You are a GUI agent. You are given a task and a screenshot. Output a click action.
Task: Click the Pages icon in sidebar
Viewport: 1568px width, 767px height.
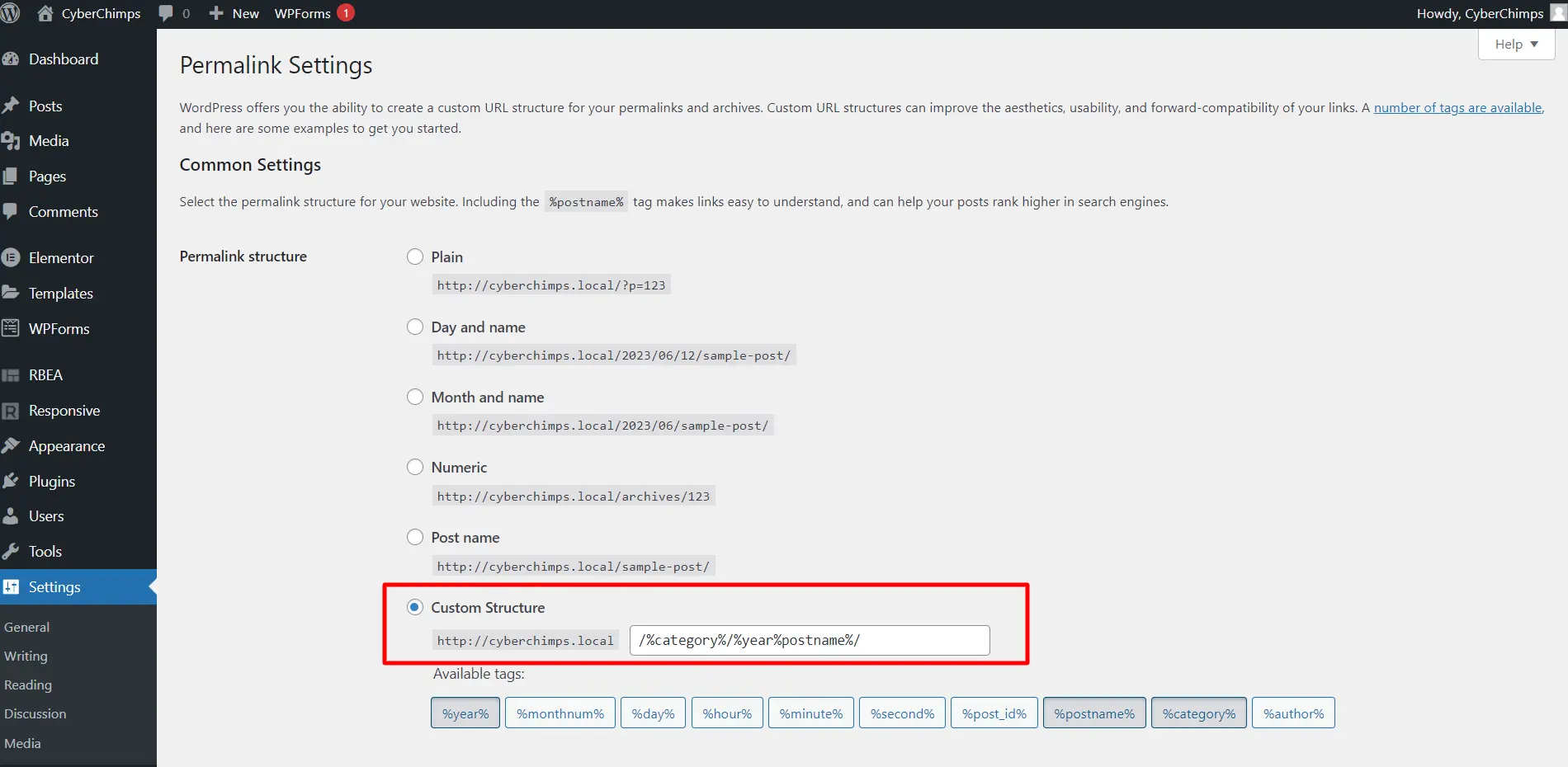pos(11,176)
